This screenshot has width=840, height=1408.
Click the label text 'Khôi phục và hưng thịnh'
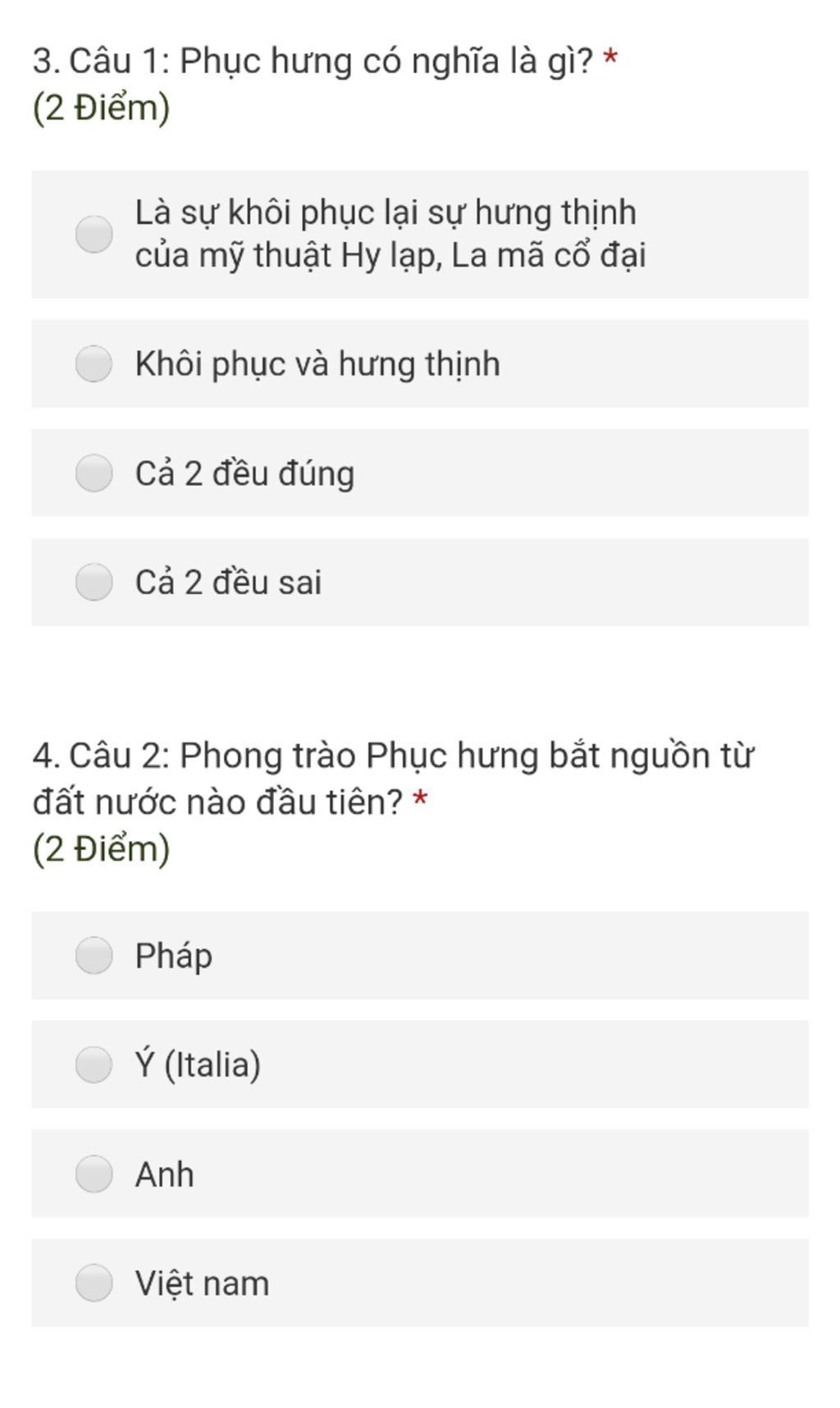(x=317, y=364)
